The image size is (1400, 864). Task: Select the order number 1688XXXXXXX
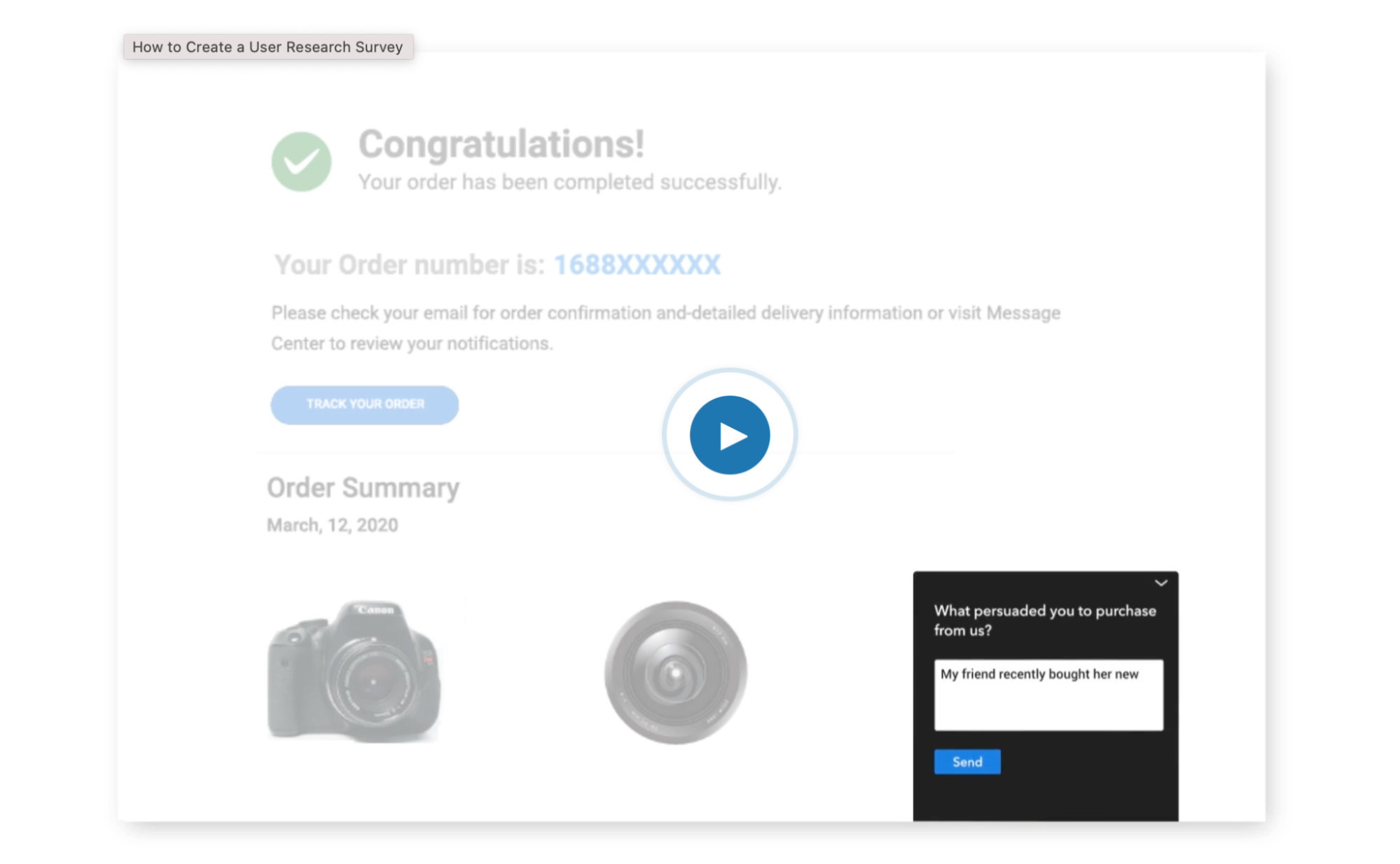(637, 265)
